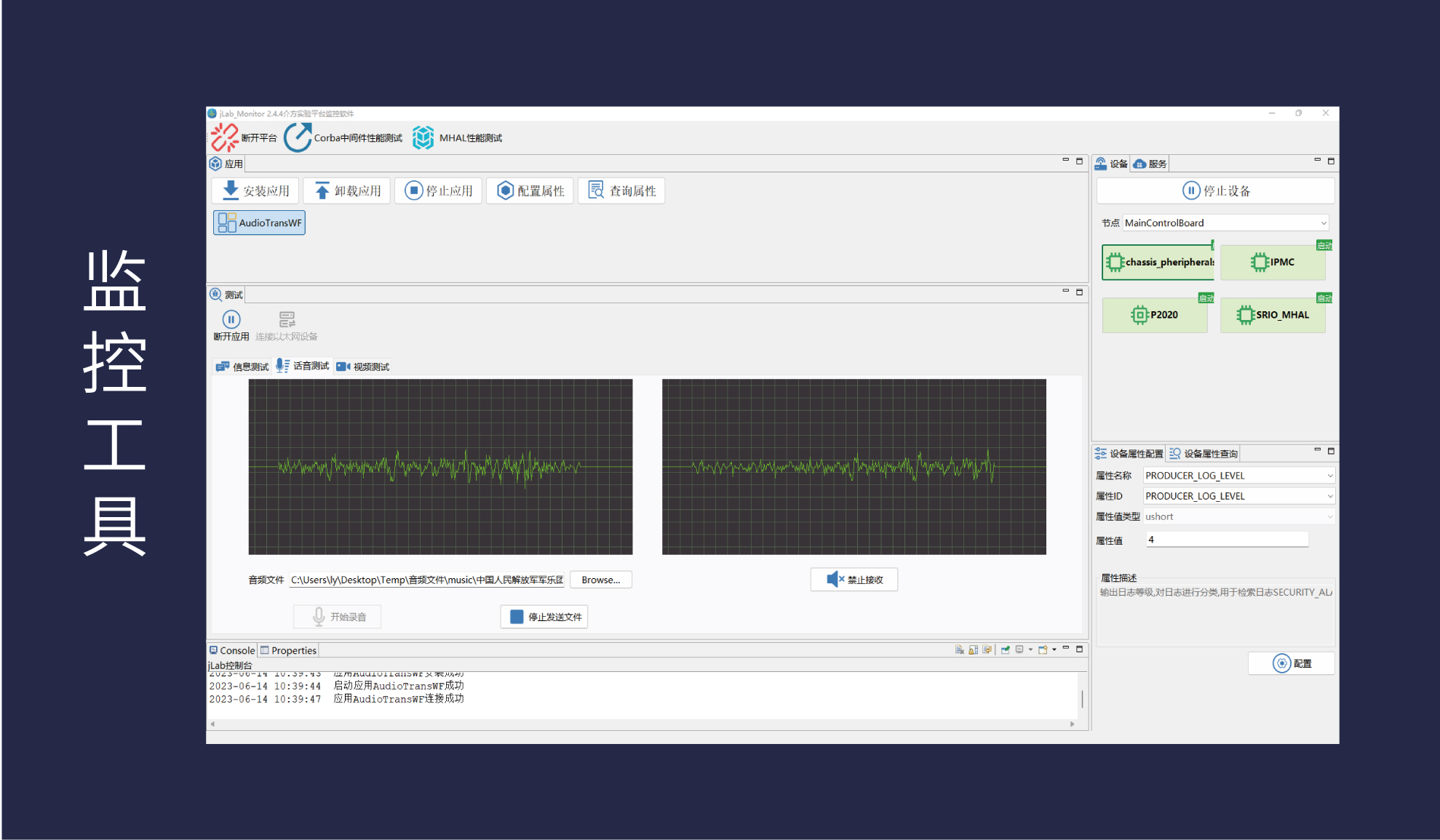Switch to the Properties tab
Screen dimensions: 1440x840
coord(289,650)
